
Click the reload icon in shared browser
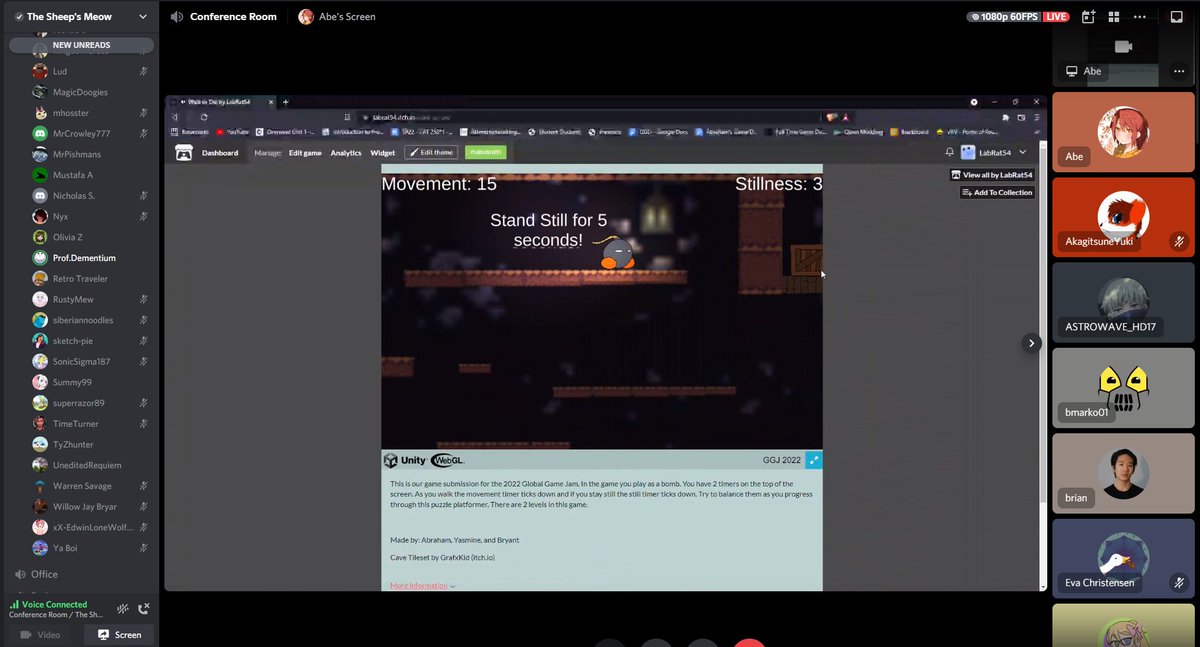point(204,117)
